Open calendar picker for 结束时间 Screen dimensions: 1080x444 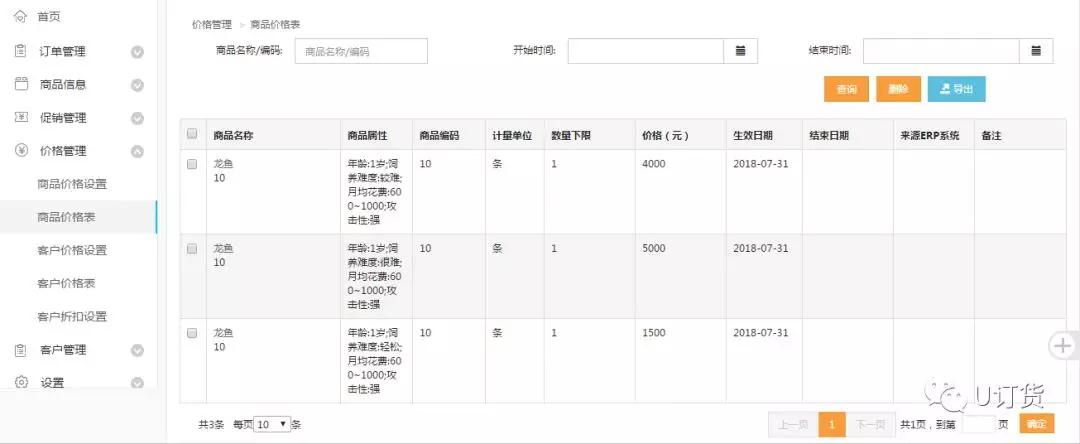pos(1036,50)
